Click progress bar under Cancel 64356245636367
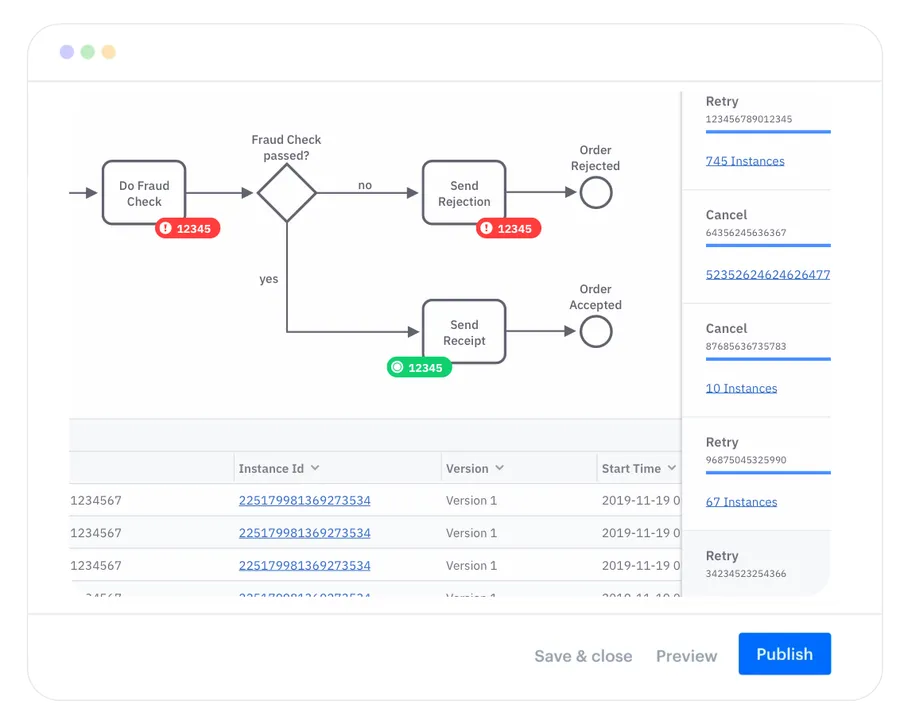 click(x=768, y=245)
